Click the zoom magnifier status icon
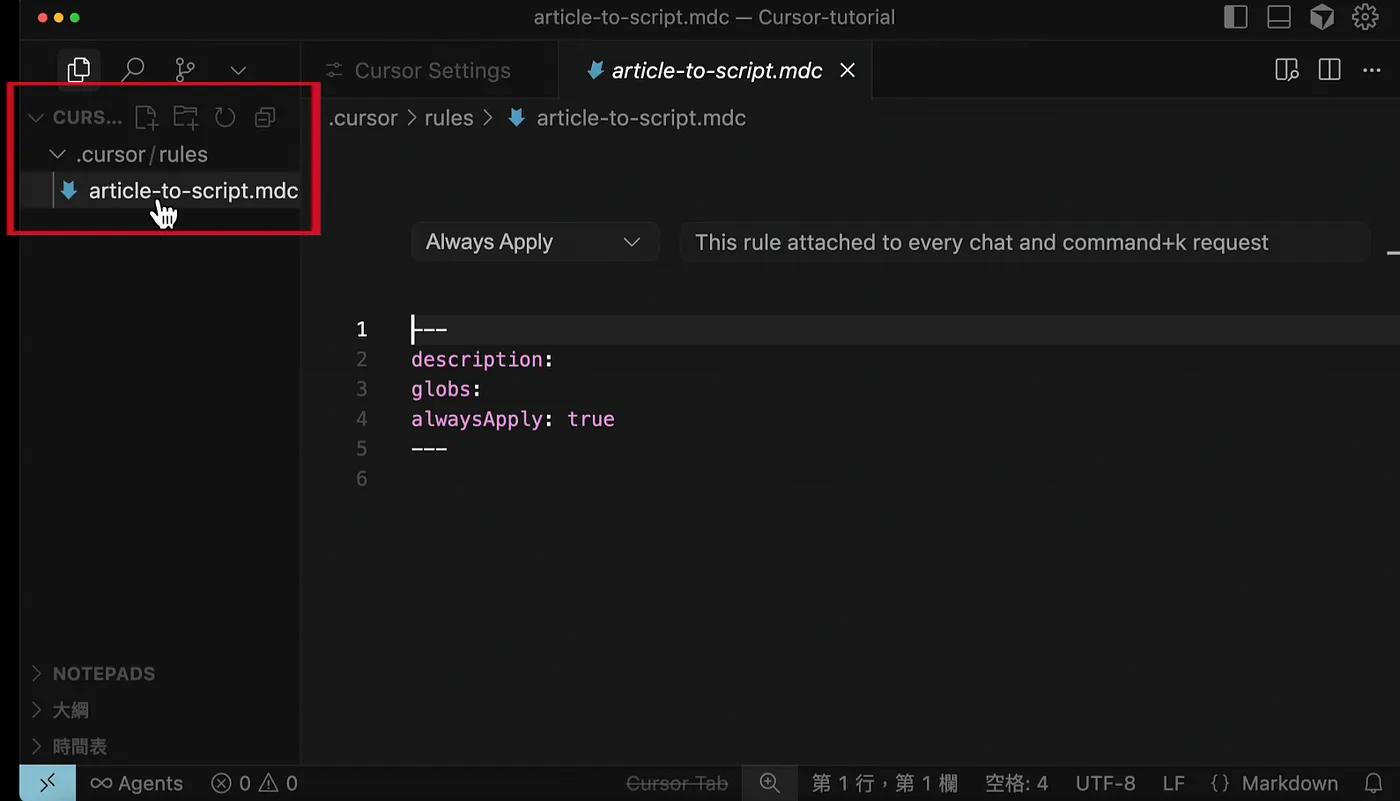 [x=769, y=783]
